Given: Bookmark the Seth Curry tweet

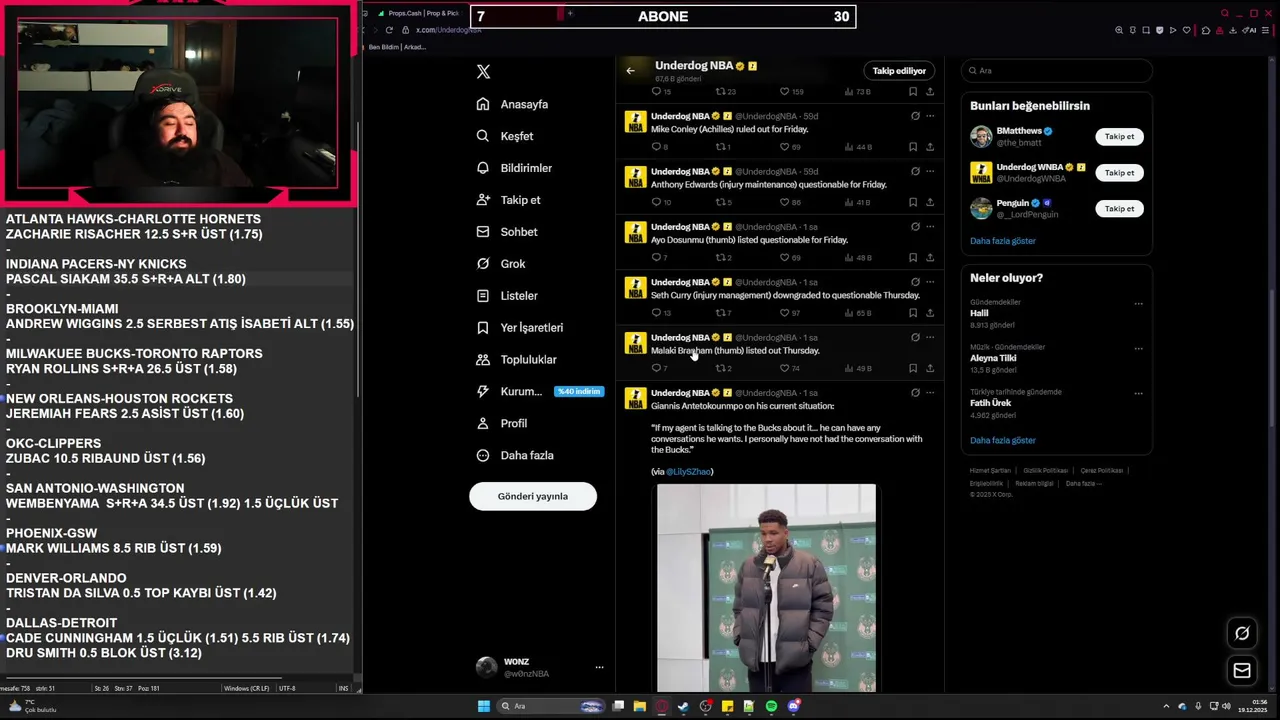Looking at the screenshot, I should tap(913, 313).
